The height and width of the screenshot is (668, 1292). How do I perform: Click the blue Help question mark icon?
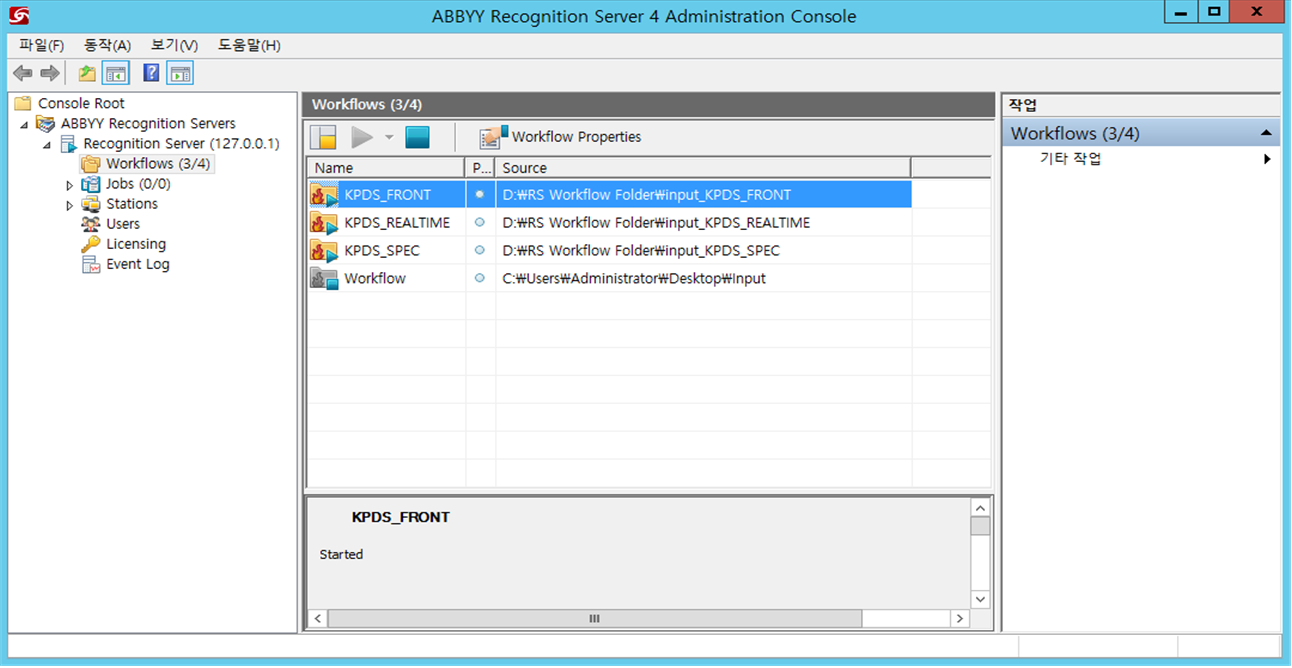[x=151, y=73]
